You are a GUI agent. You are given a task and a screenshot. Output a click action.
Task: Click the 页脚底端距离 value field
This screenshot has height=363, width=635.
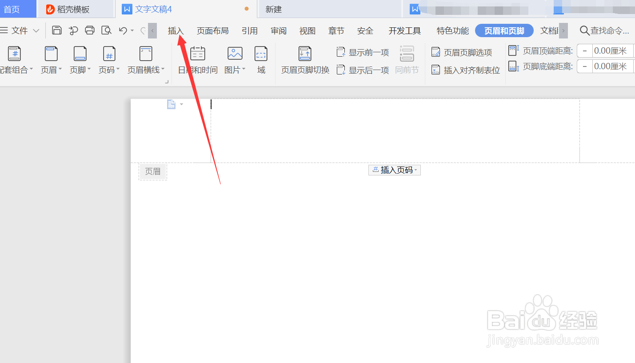pyautogui.click(x=612, y=66)
